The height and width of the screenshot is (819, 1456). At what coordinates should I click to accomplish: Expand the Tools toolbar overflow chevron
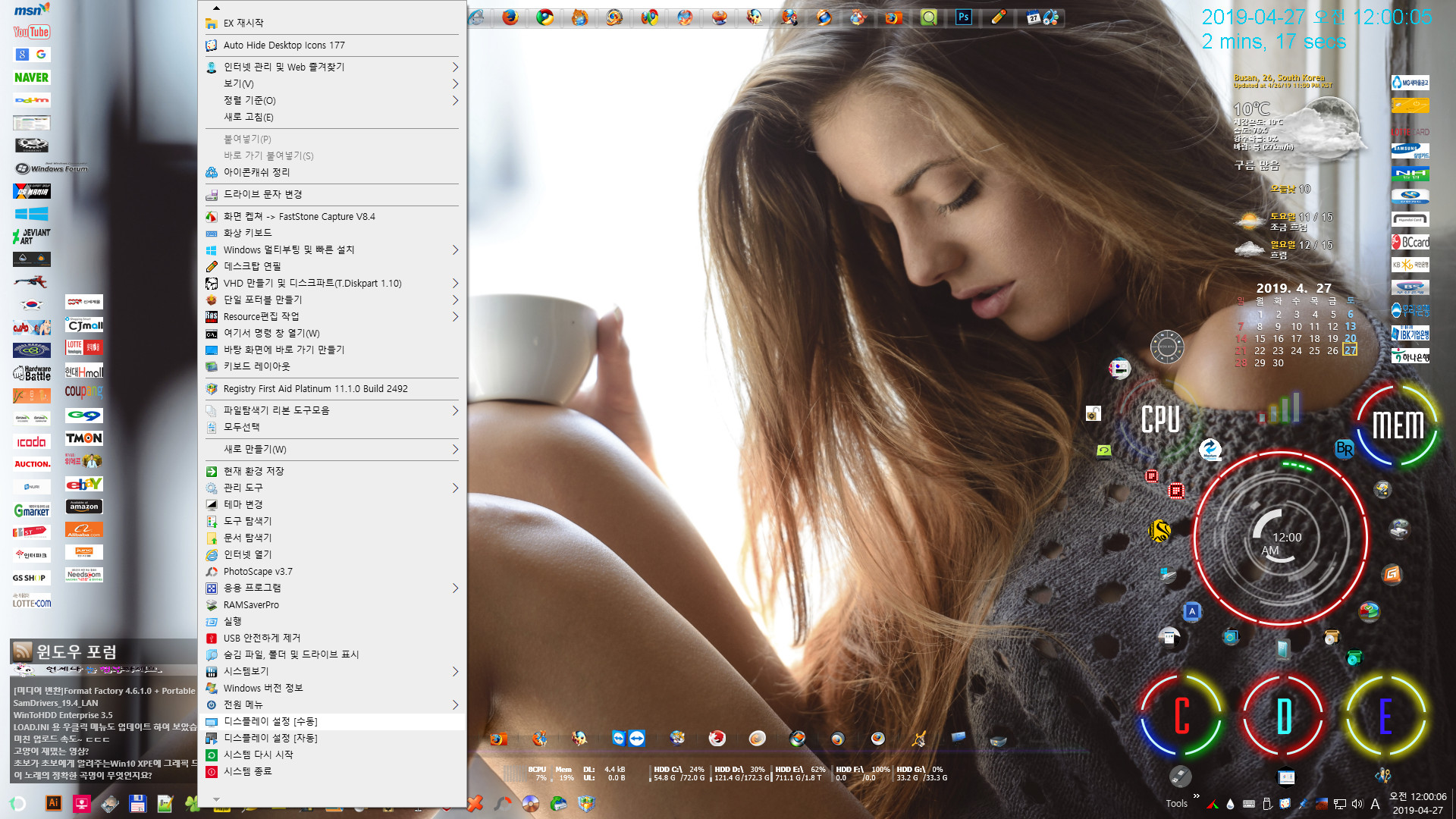point(1196,796)
